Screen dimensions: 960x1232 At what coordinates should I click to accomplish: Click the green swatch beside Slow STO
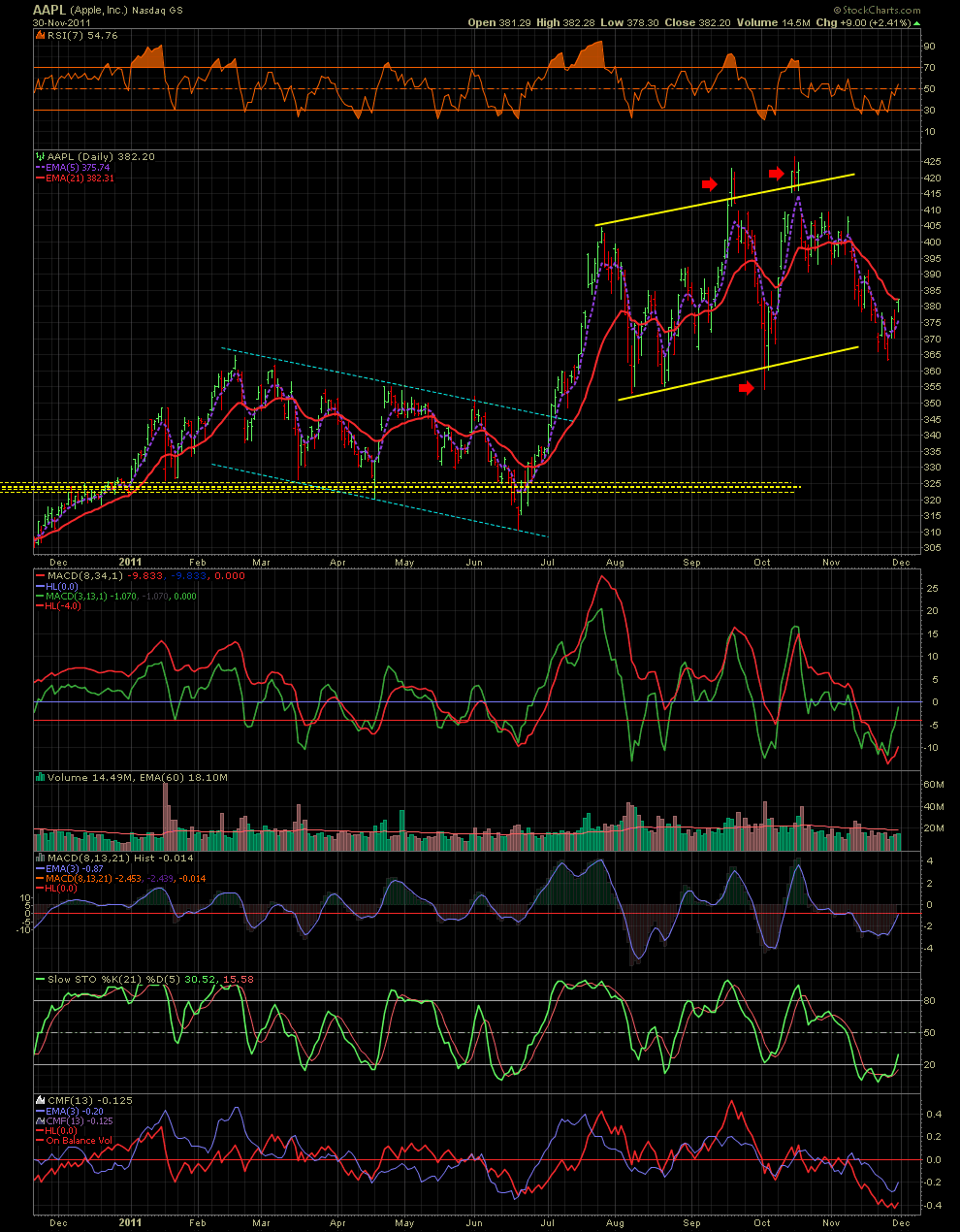[40, 979]
